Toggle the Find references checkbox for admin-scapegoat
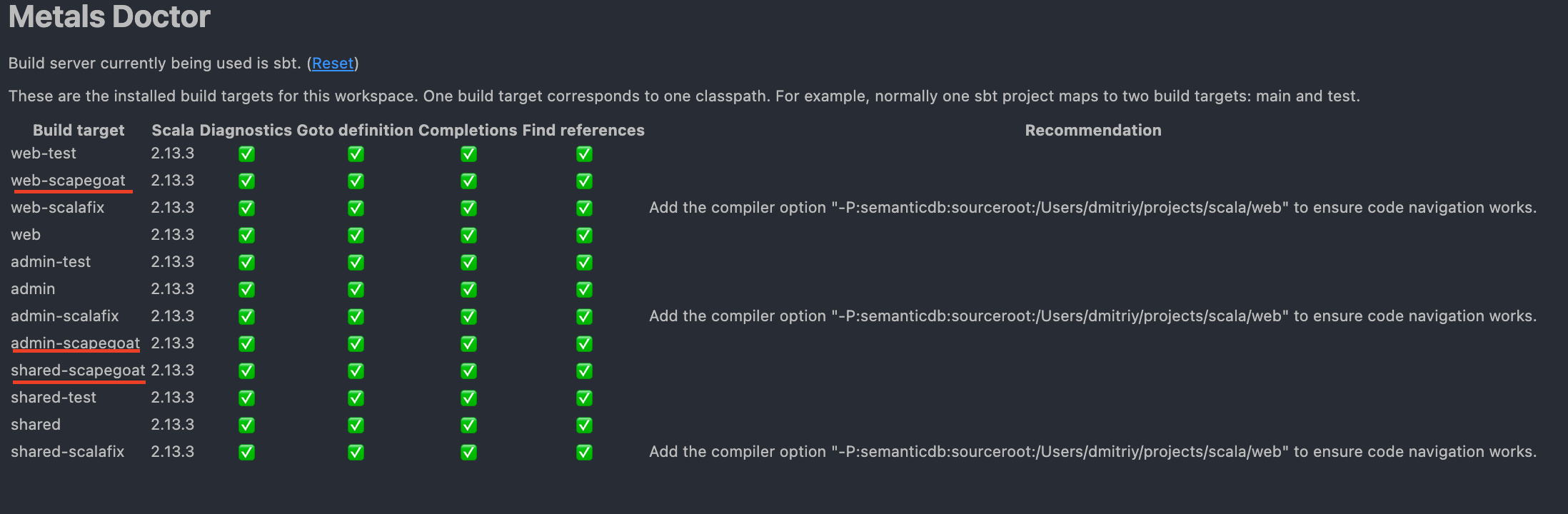 (584, 343)
